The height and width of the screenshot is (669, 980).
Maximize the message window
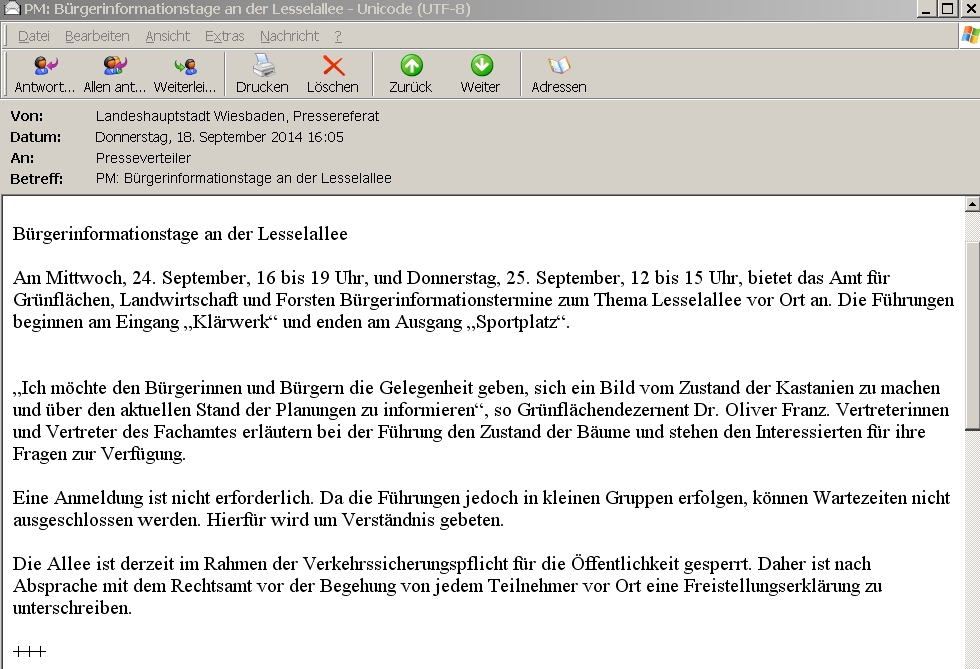[x=948, y=9]
